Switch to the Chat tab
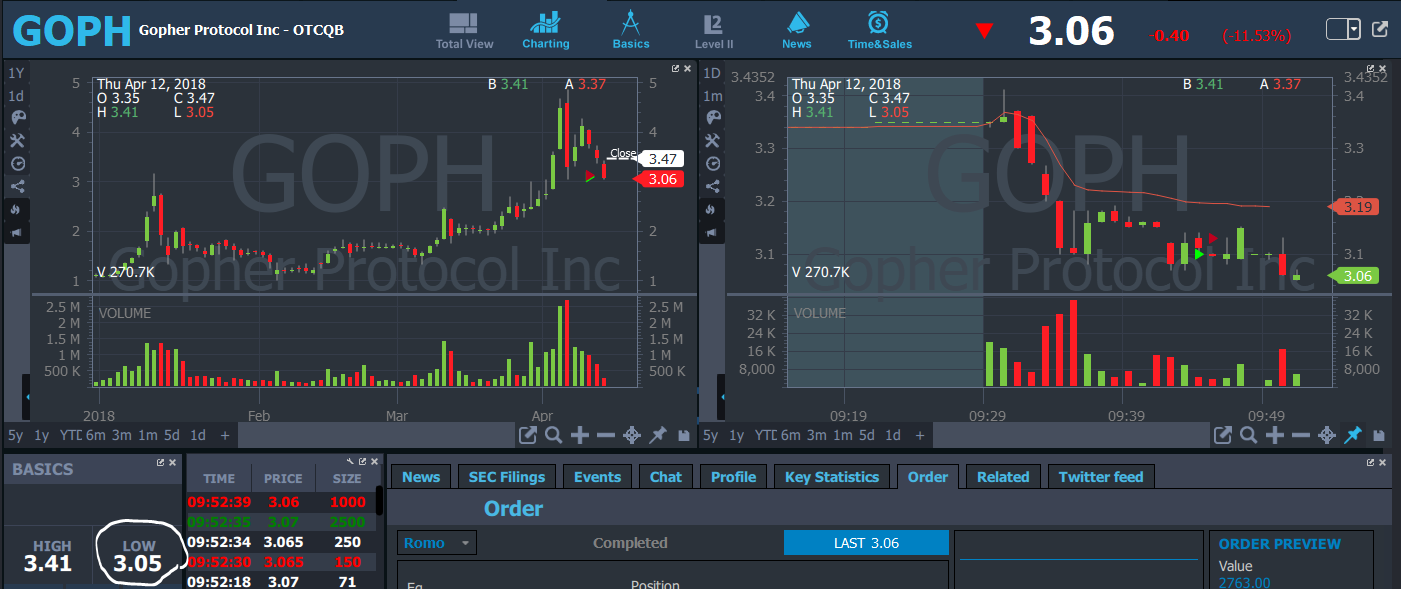The height and width of the screenshot is (589, 1401). click(665, 477)
